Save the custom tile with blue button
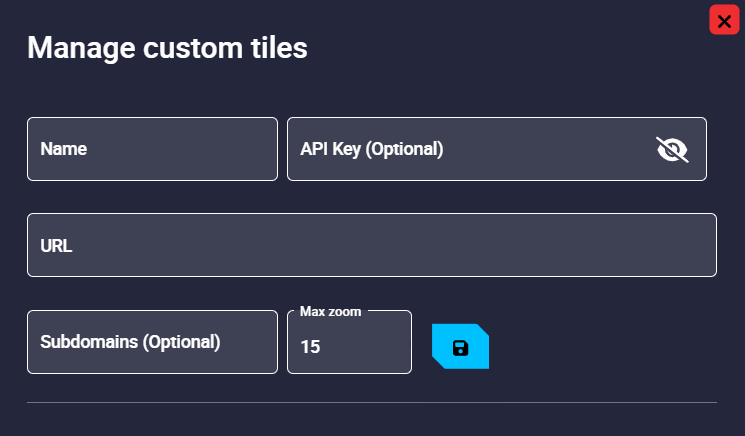Viewport: 745px width, 436px height. click(460, 348)
